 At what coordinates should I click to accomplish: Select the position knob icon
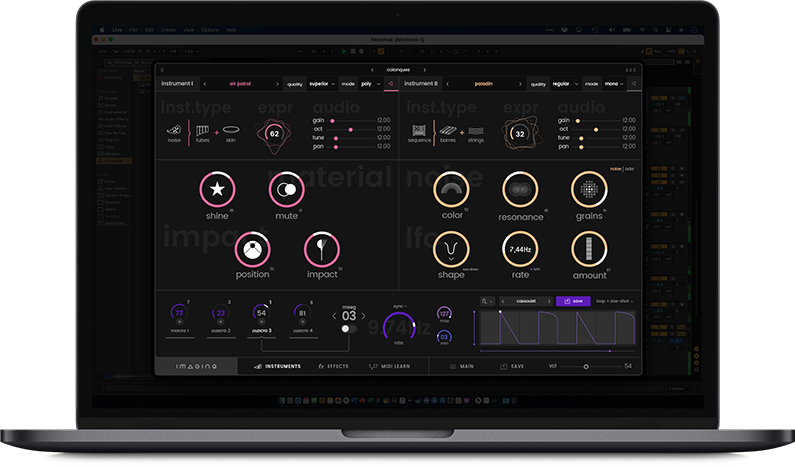tap(252, 250)
